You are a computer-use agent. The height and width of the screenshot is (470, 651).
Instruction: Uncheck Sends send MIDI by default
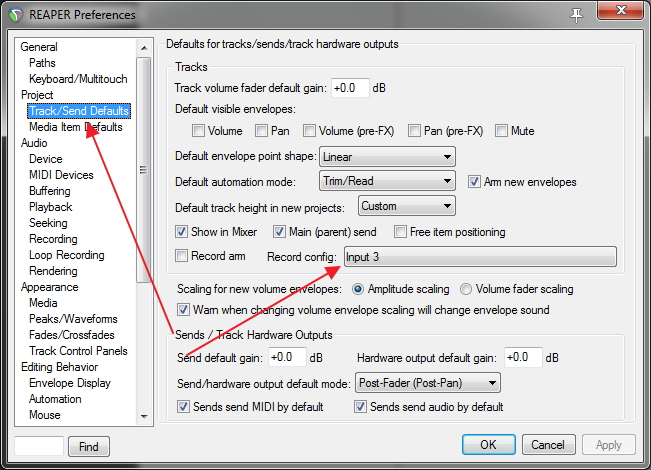(x=183, y=406)
